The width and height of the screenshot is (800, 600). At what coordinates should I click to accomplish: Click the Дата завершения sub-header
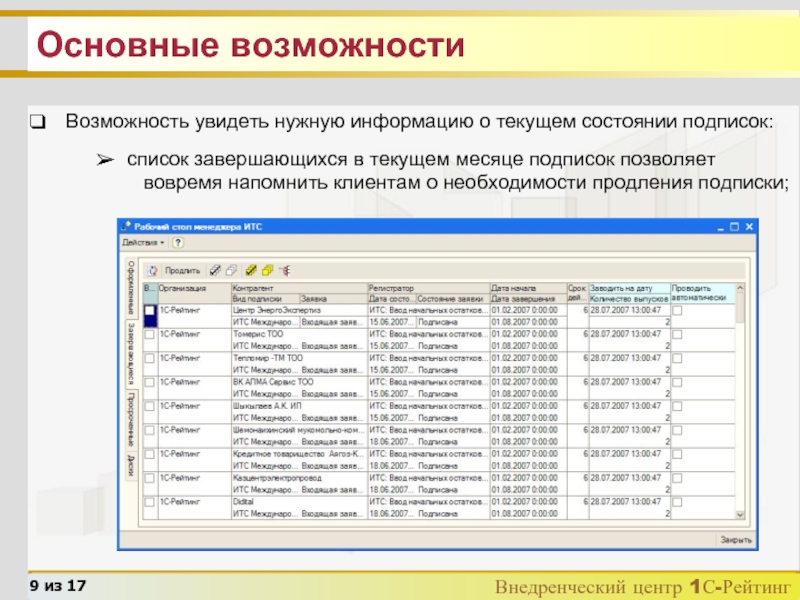(x=528, y=299)
